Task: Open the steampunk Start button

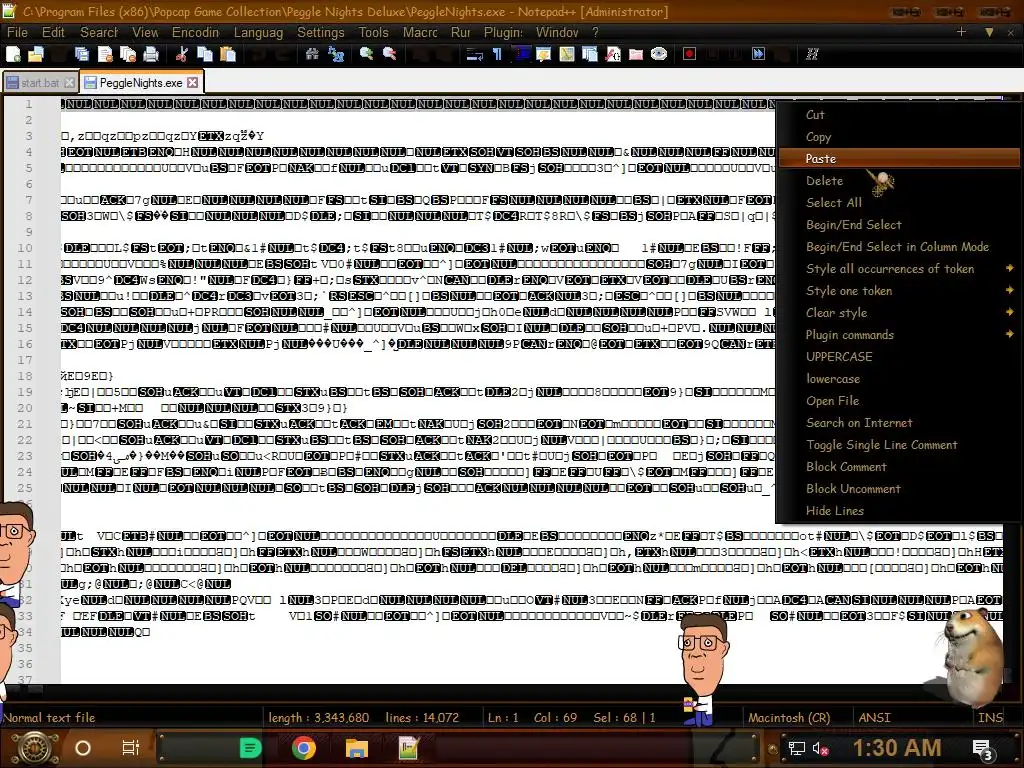Action: [x=34, y=748]
